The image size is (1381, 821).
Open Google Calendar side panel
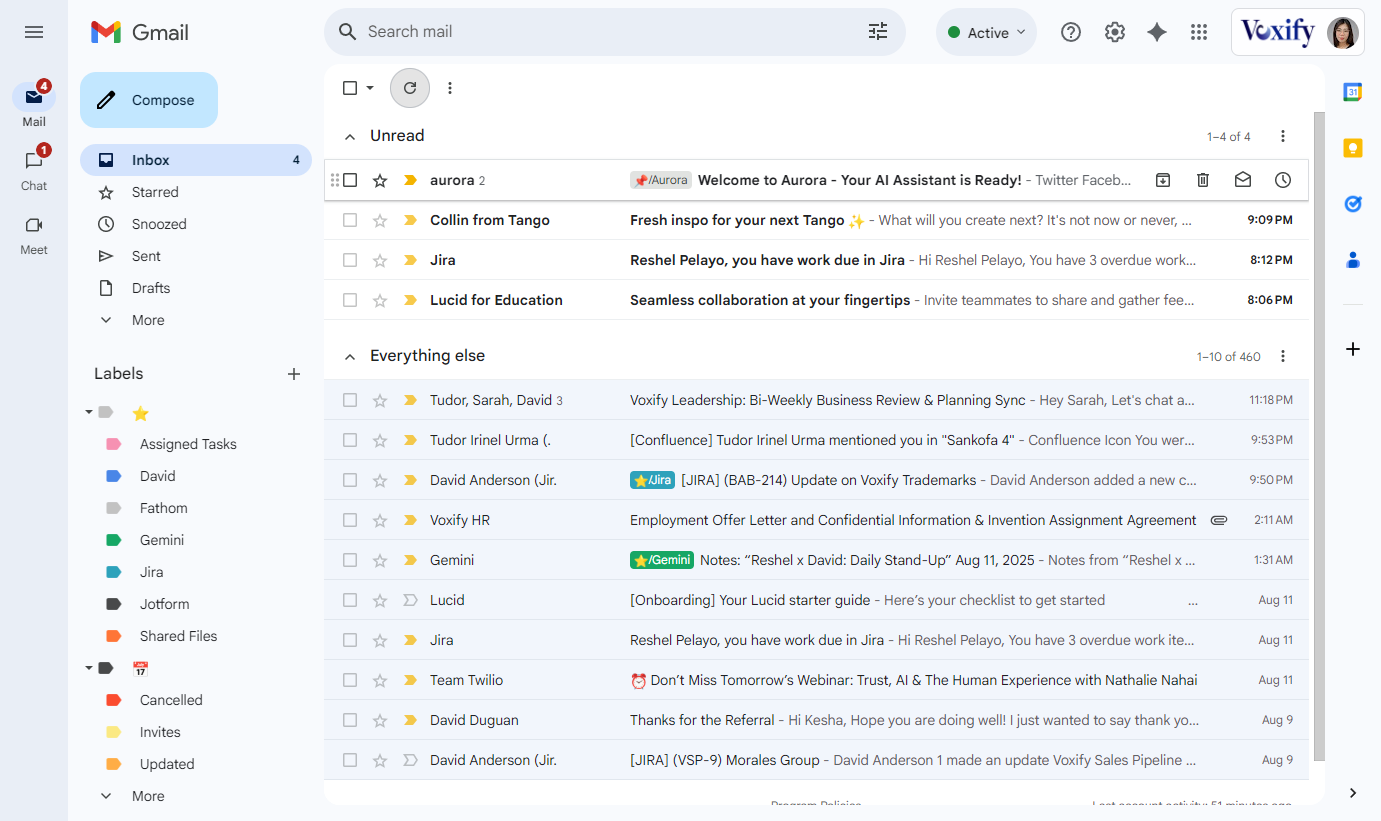click(x=1353, y=92)
